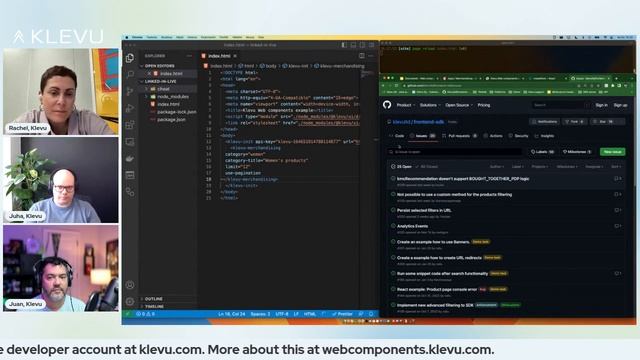Click the Notifications button on the repo

544,122
